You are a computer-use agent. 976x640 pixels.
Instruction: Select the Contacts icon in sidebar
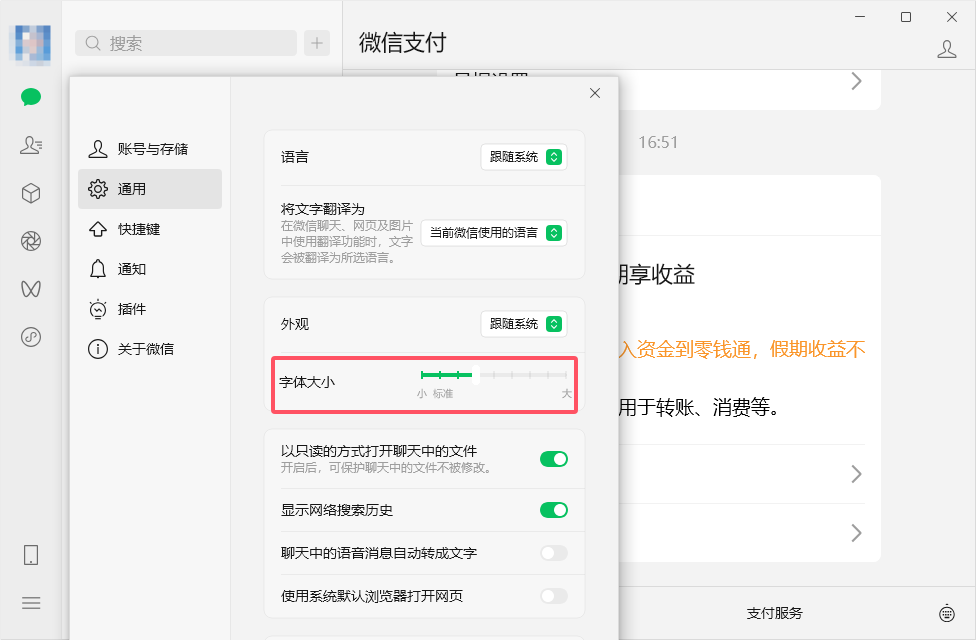(x=31, y=145)
